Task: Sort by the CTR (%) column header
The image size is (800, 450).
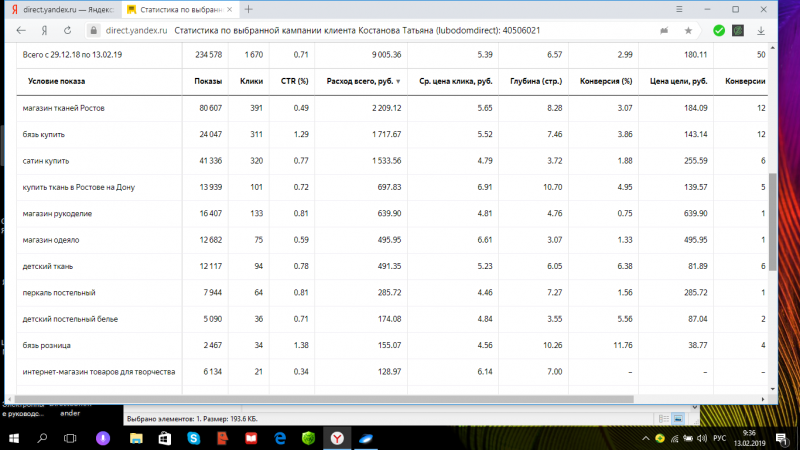Action: [x=294, y=81]
